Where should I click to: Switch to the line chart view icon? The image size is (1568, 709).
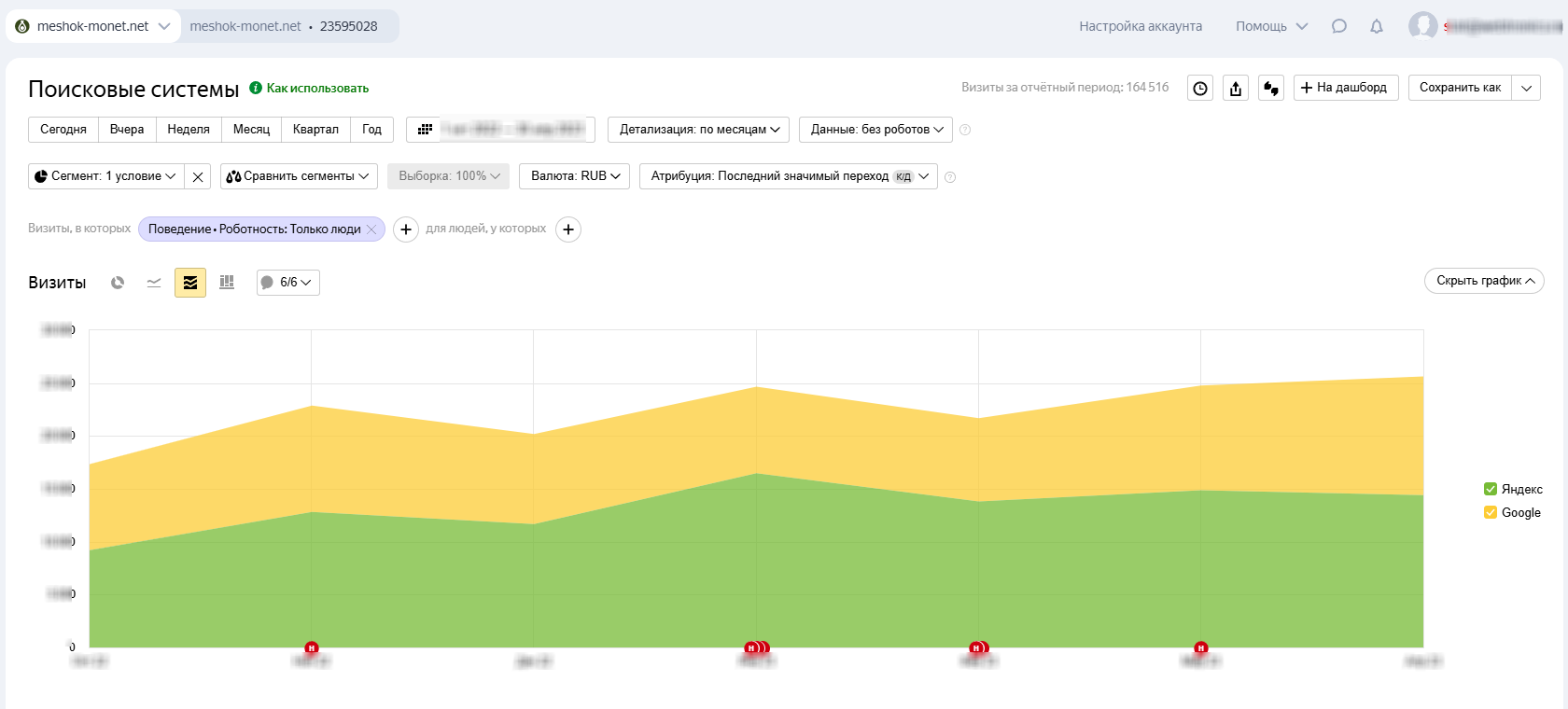click(x=154, y=283)
